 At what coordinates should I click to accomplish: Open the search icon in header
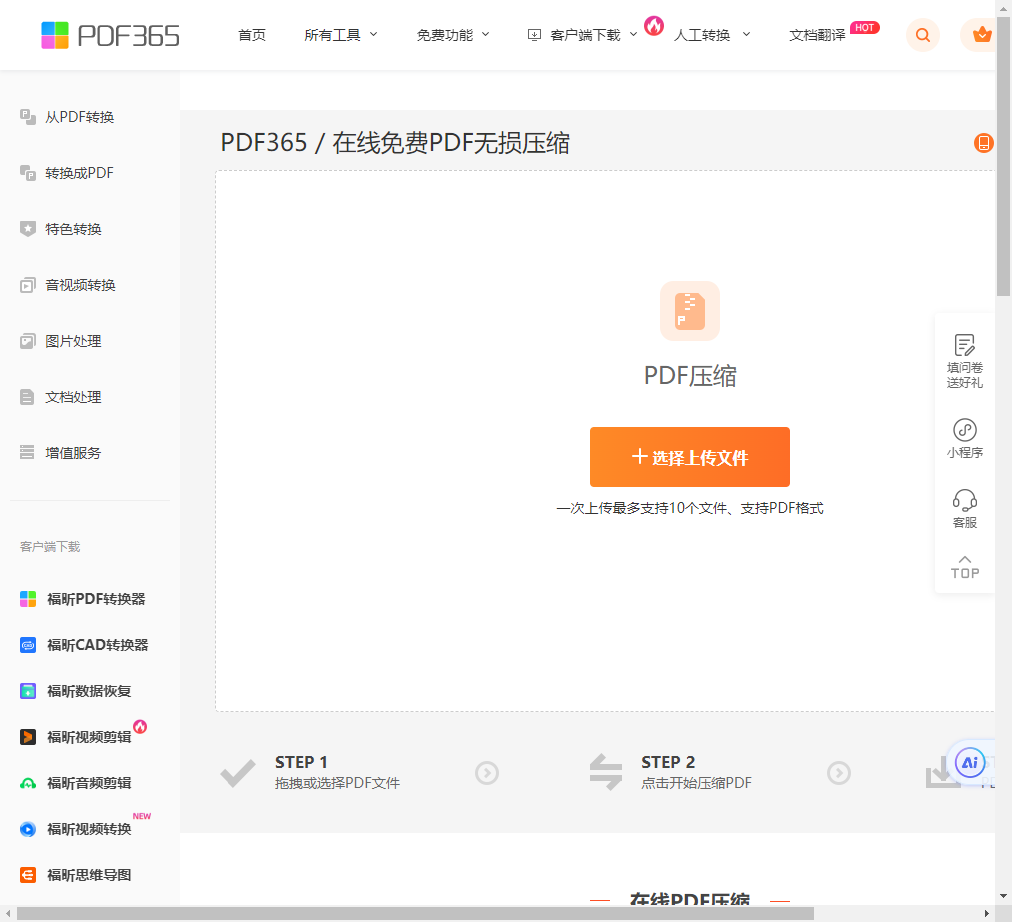pyautogui.click(x=922, y=35)
